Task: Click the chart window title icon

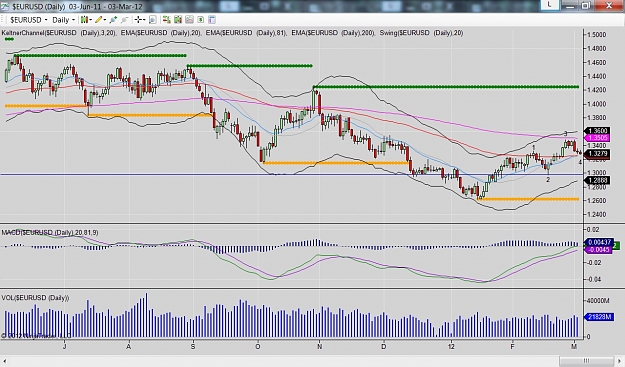Action: tap(5, 6)
